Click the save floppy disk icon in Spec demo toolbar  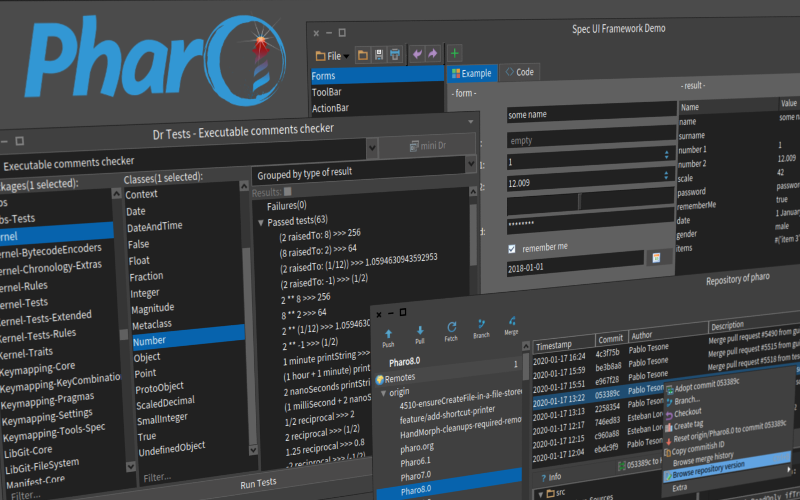(379, 55)
